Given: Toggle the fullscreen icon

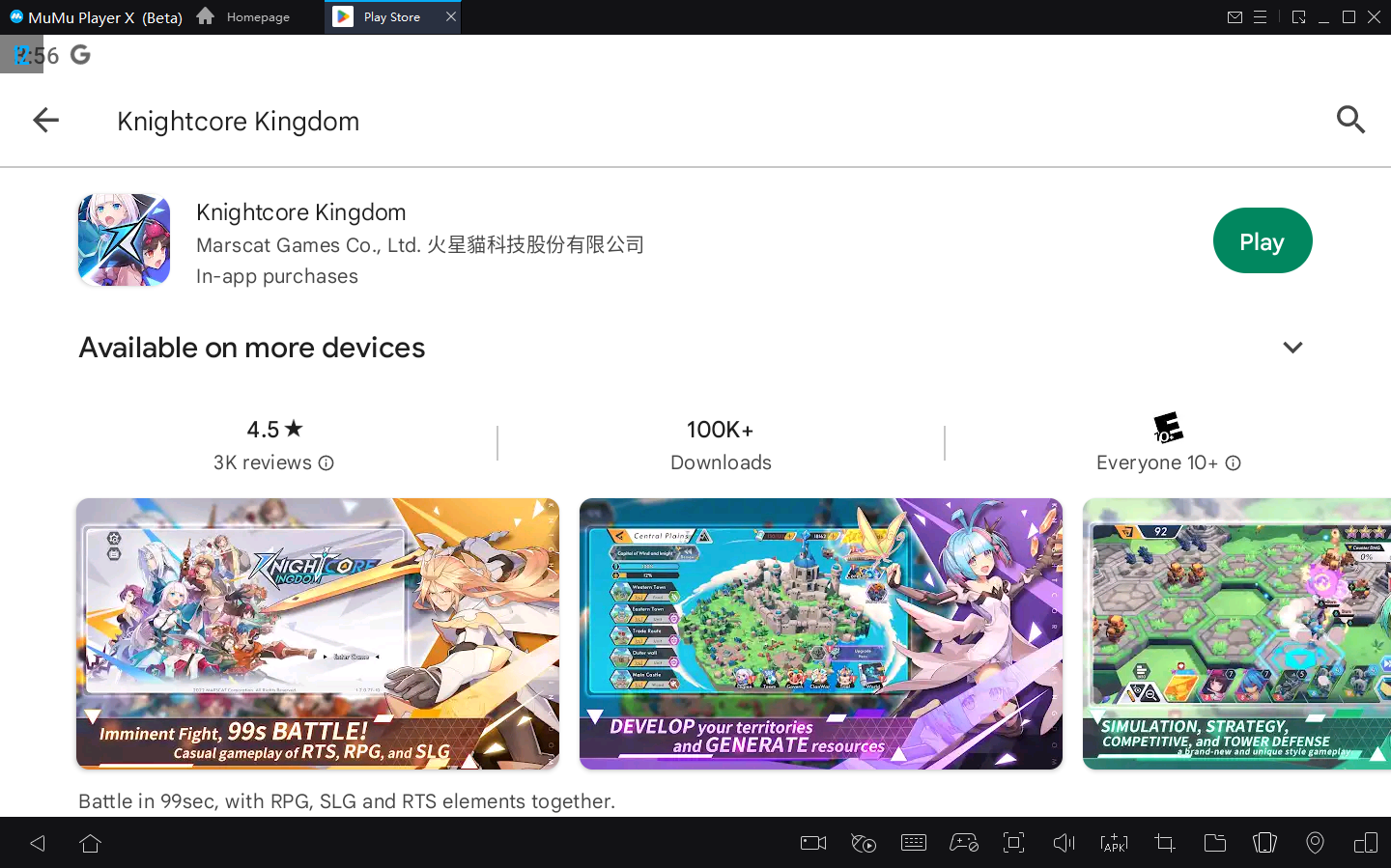Looking at the screenshot, I should (1013, 843).
